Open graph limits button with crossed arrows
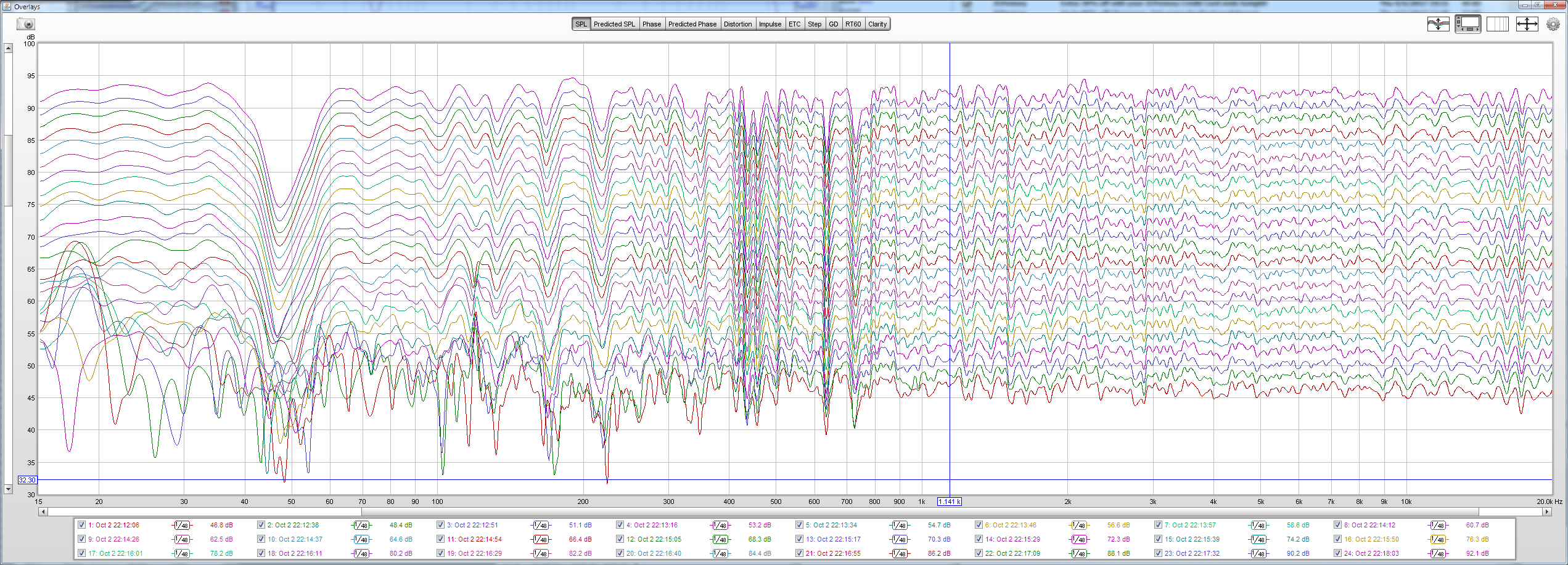This screenshot has height=565, width=1568. pyautogui.click(x=1527, y=24)
